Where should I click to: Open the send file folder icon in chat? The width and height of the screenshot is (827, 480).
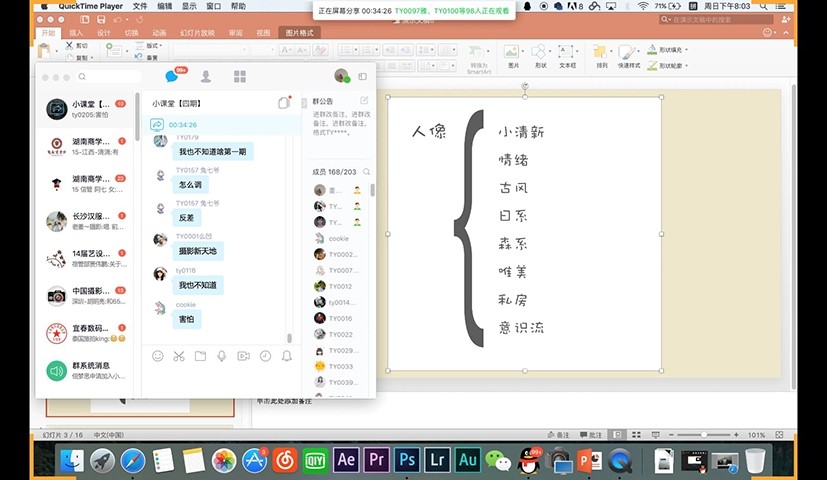click(x=200, y=356)
